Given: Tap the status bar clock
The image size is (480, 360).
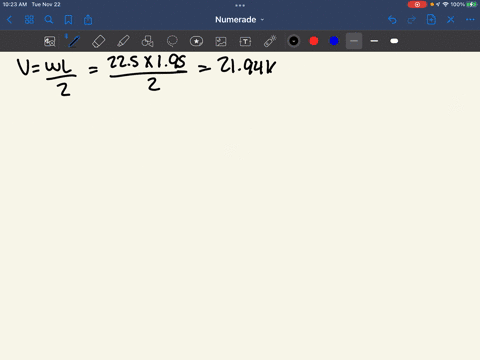Looking at the screenshot, I should point(15,4).
